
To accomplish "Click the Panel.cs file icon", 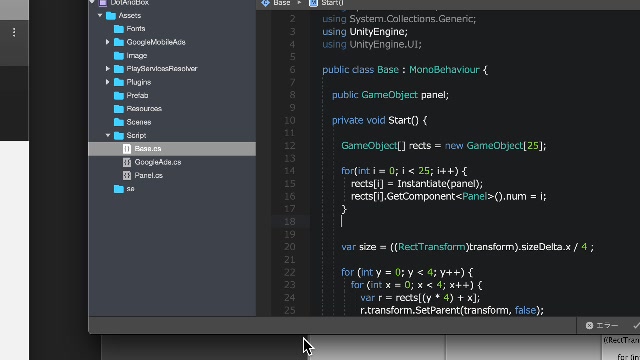I will coord(127,175).
